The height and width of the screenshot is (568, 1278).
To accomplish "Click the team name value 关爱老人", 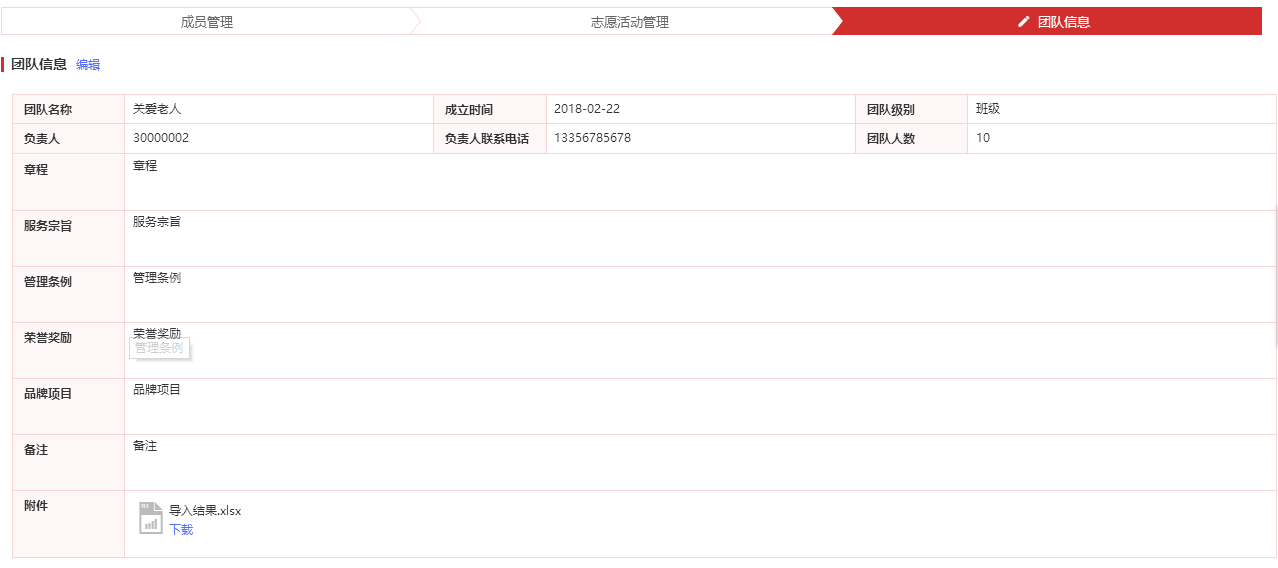I will tap(157, 109).
